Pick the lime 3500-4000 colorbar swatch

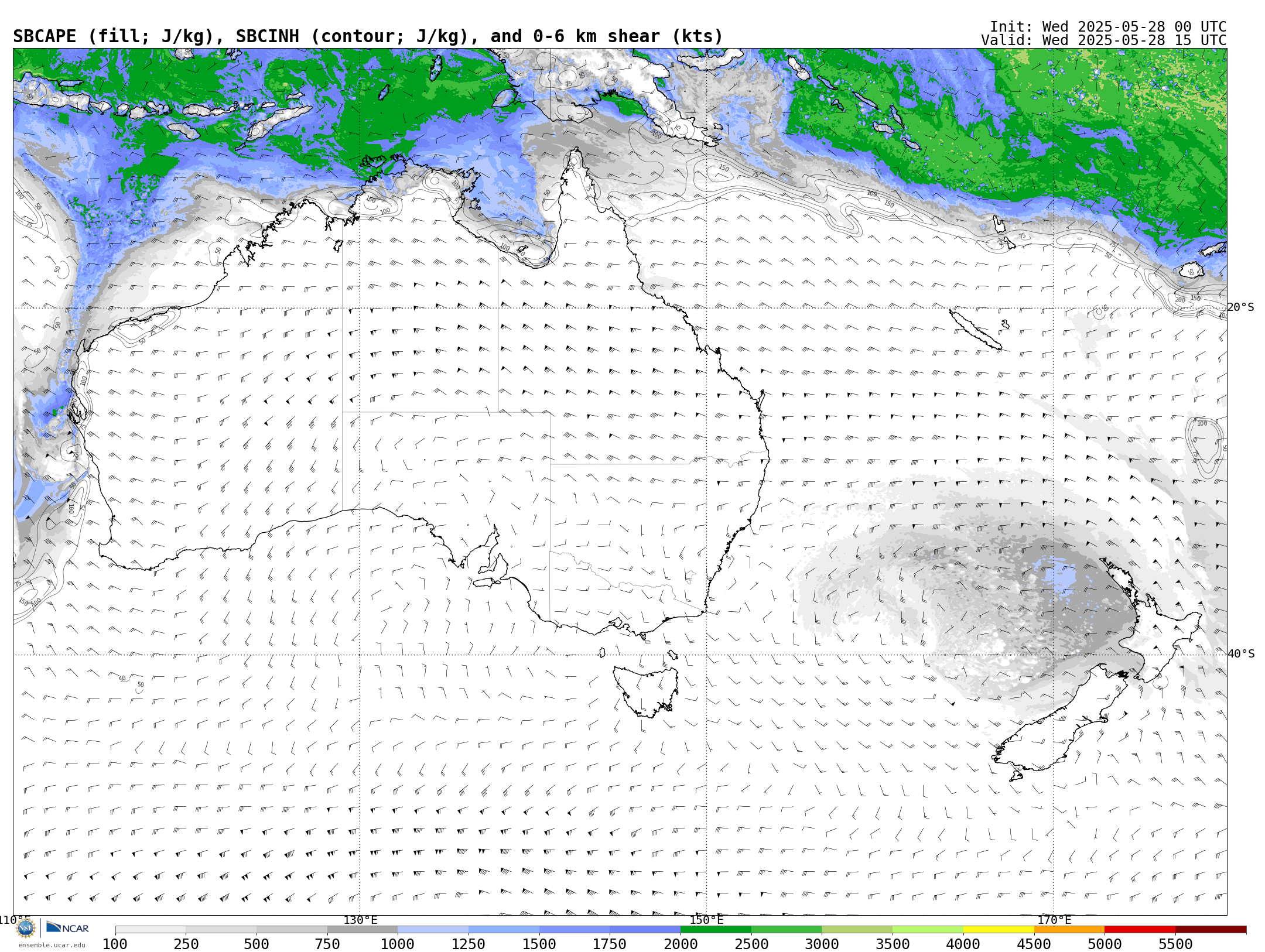click(x=928, y=930)
